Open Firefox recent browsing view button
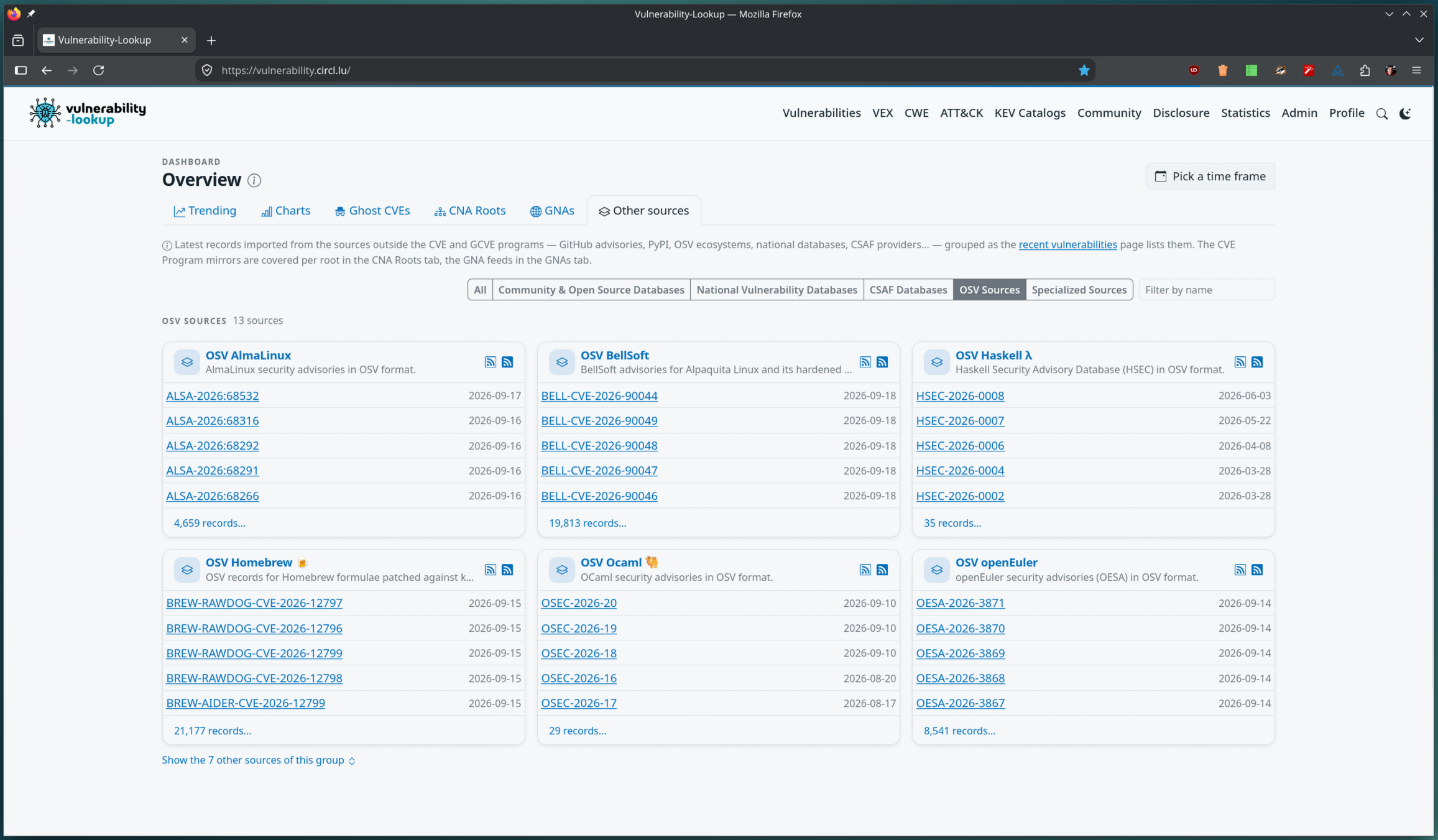The width and height of the screenshot is (1438, 840). tap(18, 40)
